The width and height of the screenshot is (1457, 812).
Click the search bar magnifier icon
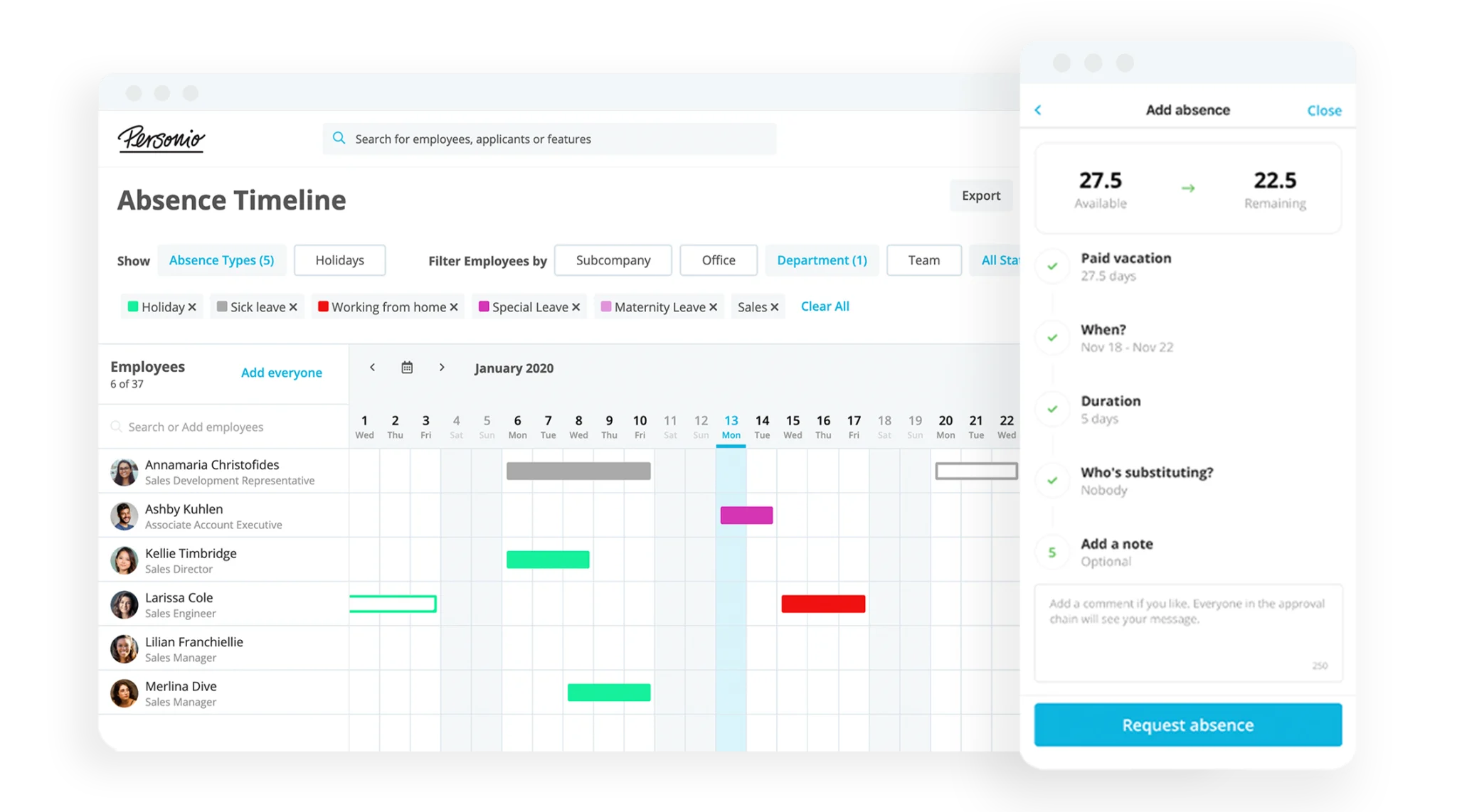pyautogui.click(x=340, y=138)
